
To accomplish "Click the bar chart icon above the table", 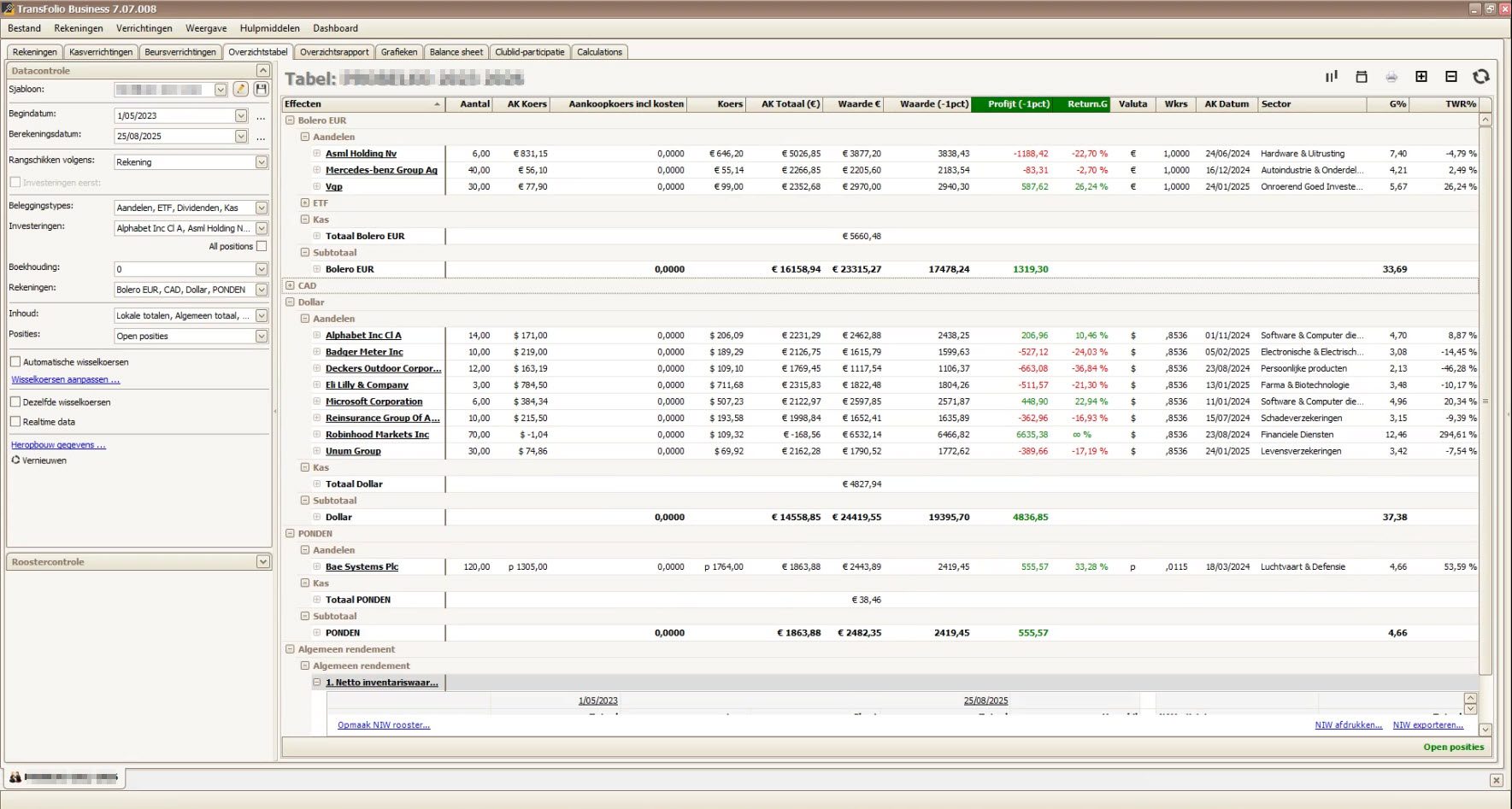I will pyautogui.click(x=1332, y=77).
